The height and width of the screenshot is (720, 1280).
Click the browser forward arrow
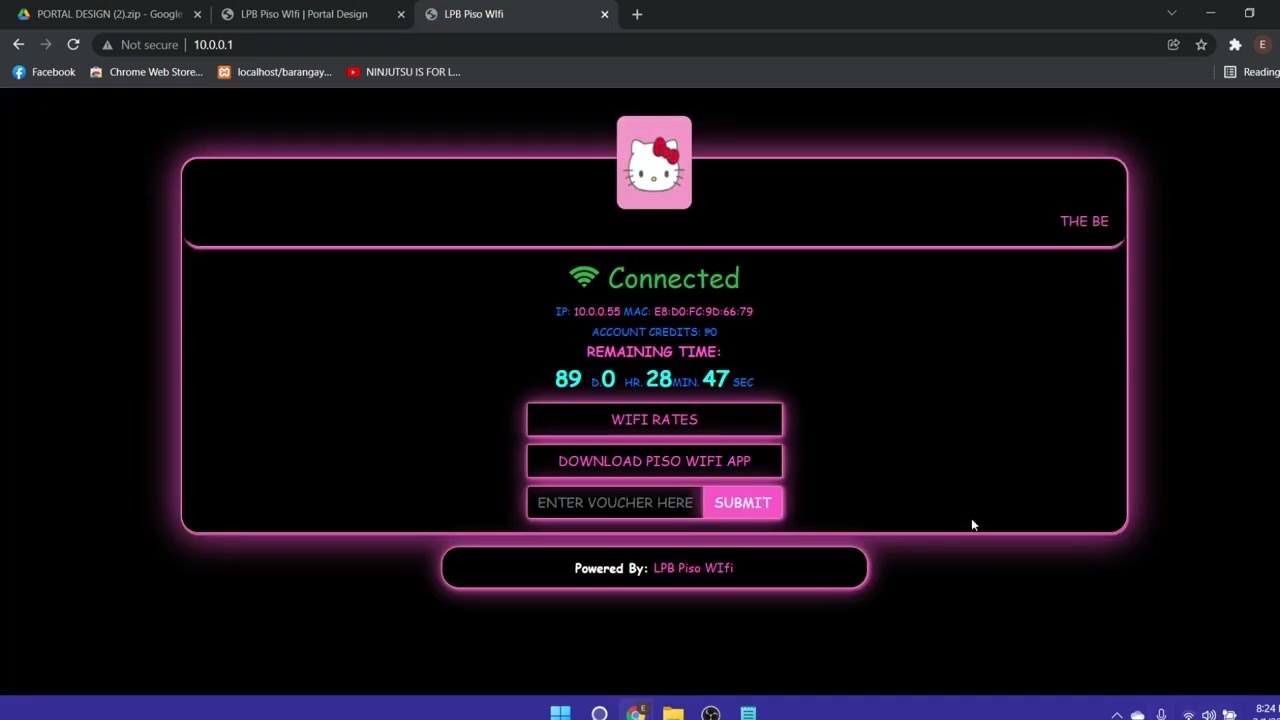click(46, 44)
